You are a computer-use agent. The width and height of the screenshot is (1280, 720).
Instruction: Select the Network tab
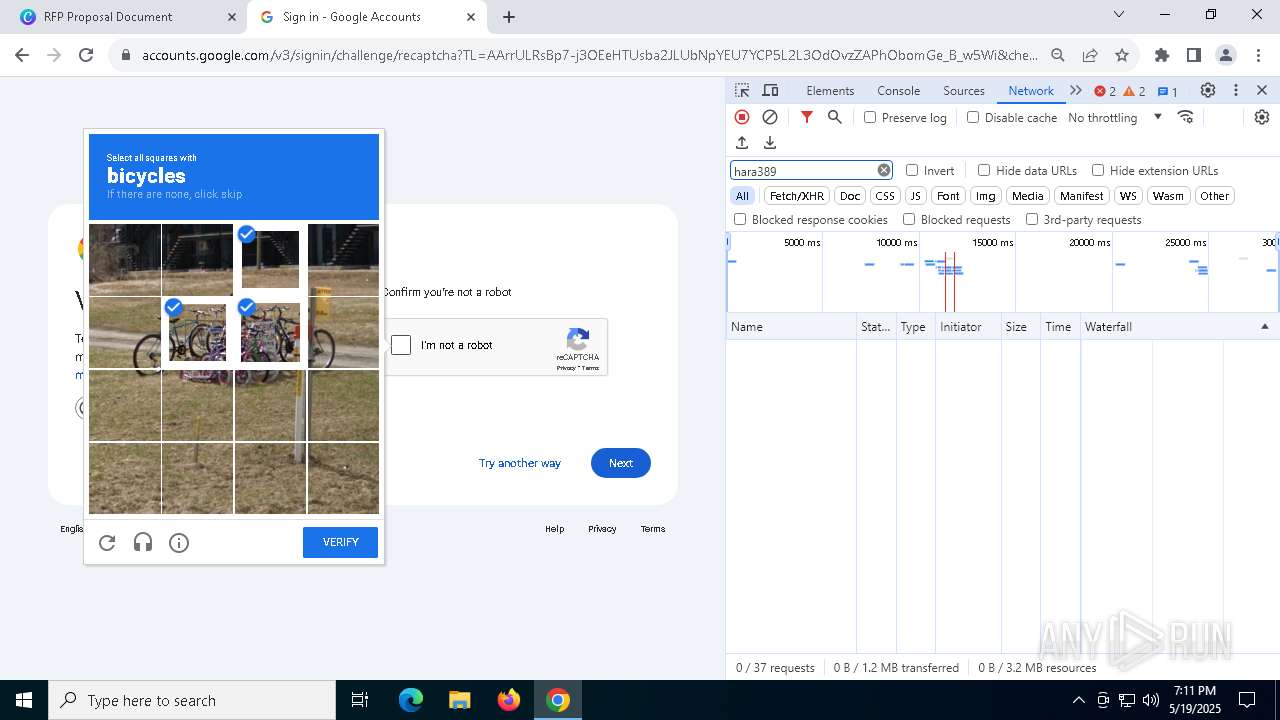point(1031,90)
